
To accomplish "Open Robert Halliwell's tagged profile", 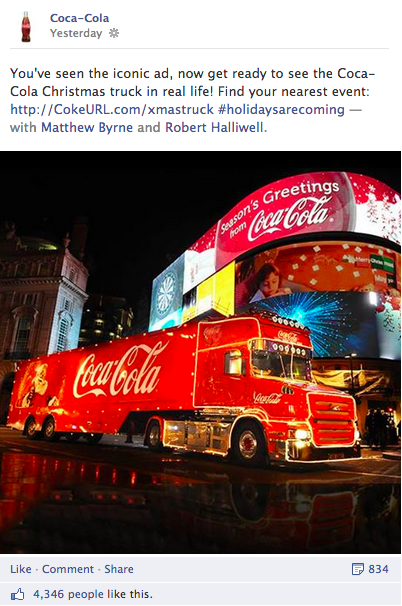I will click(x=215, y=127).
